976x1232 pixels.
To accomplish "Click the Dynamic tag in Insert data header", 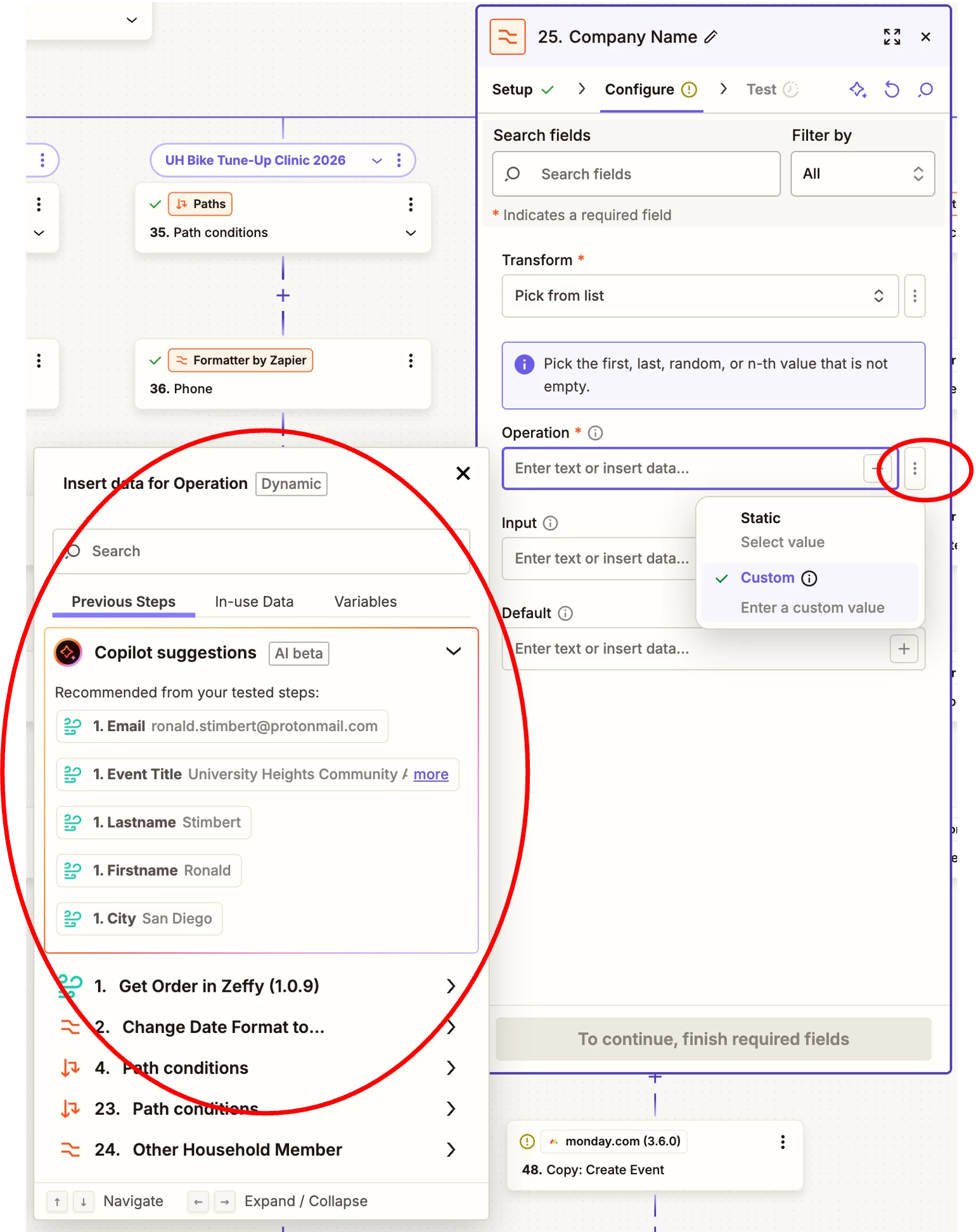I will click(291, 484).
